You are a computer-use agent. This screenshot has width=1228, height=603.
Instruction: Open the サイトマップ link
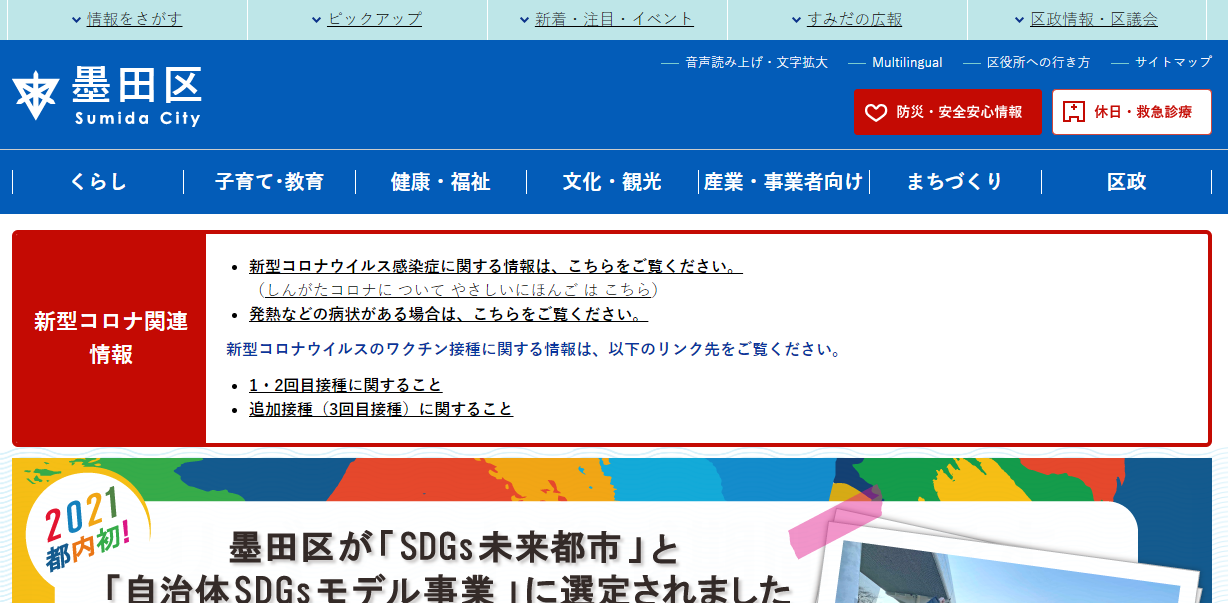(1173, 62)
